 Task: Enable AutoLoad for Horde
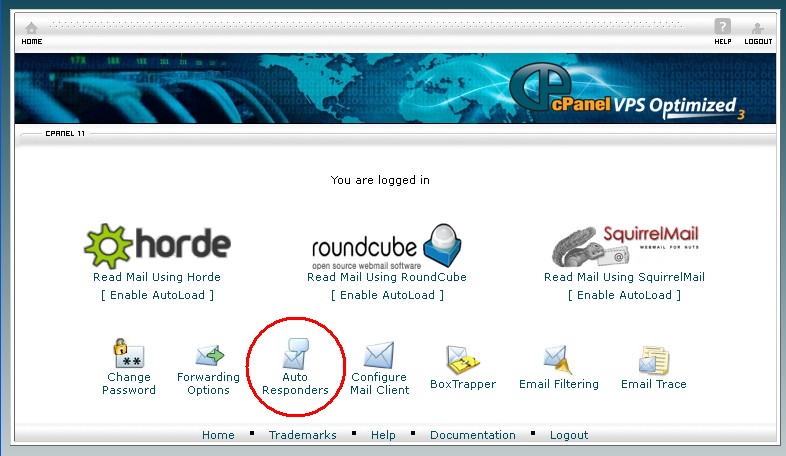157,295
